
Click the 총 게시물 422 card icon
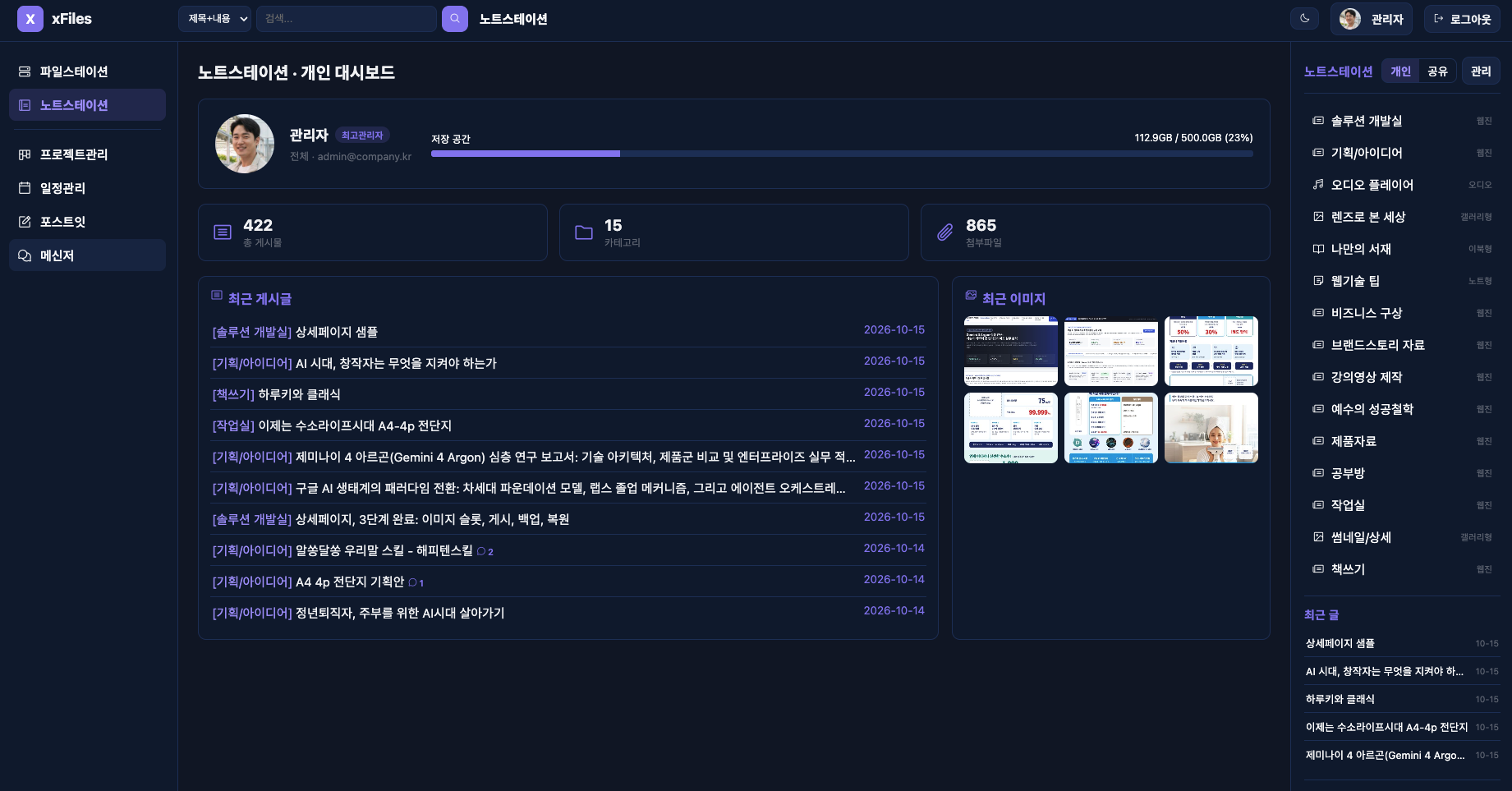coord(223,232)
